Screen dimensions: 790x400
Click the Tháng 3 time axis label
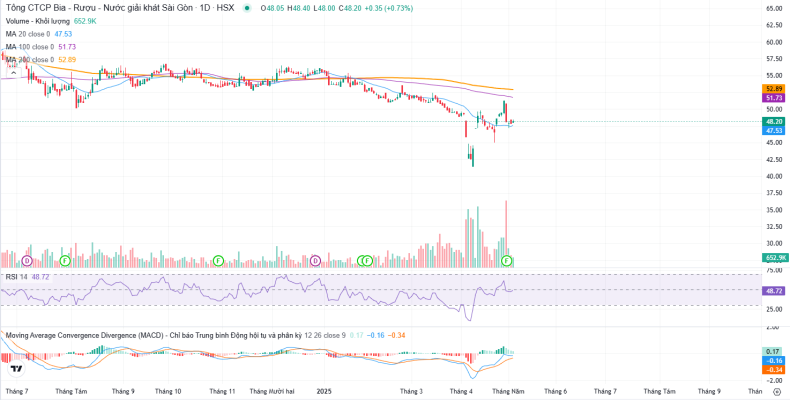point(411,391)
